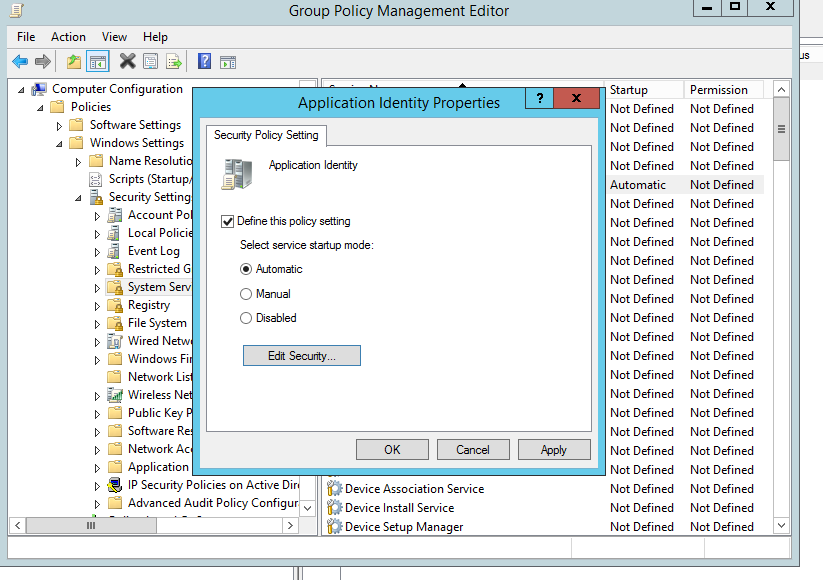Image resolution: width=823 pixels, height=580 pixels.
Task: Click the services list scroll down arrow
Action: click(x=781, y=525)
